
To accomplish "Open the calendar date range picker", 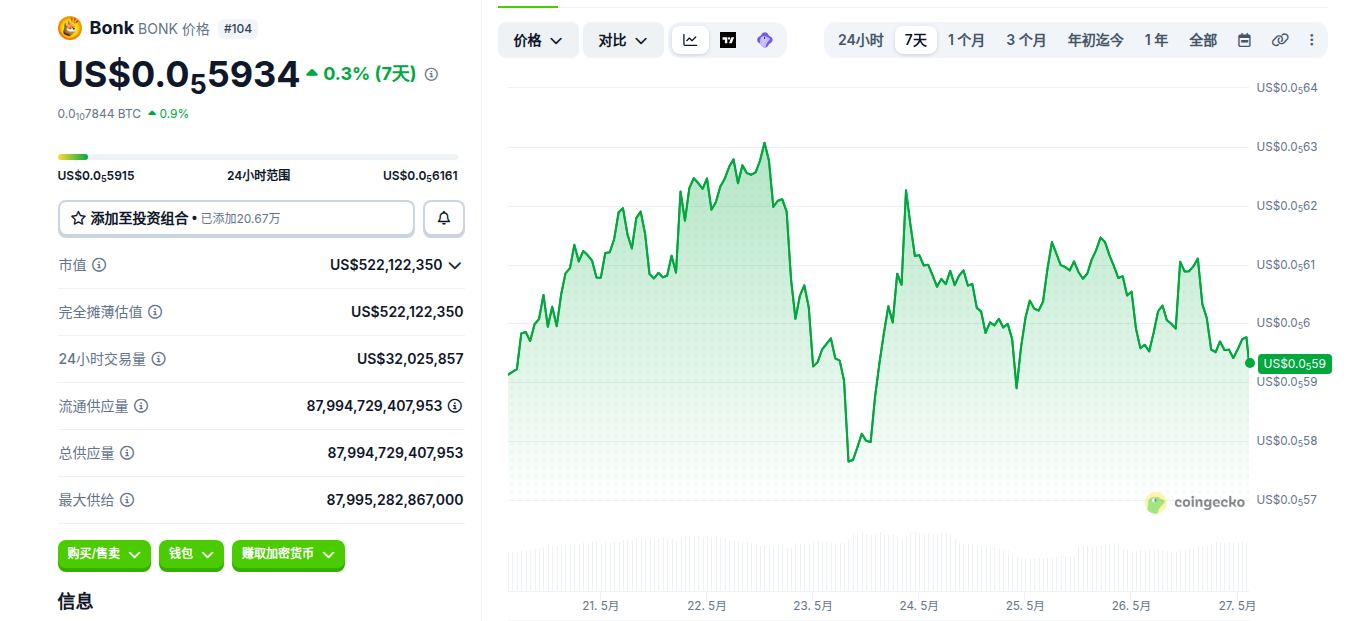I will point(1245,40).
